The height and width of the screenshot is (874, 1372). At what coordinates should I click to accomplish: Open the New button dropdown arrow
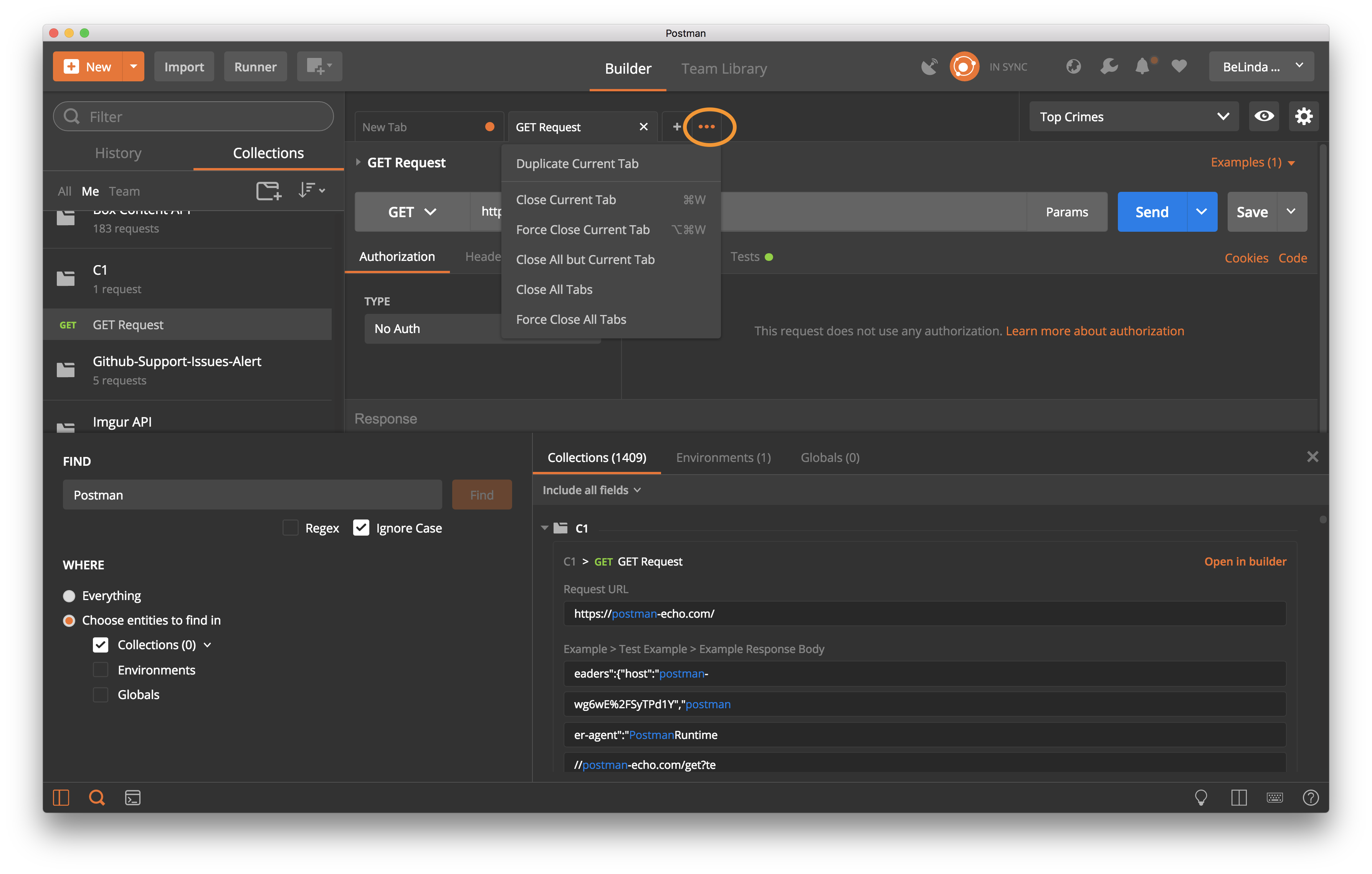point(133,67)
